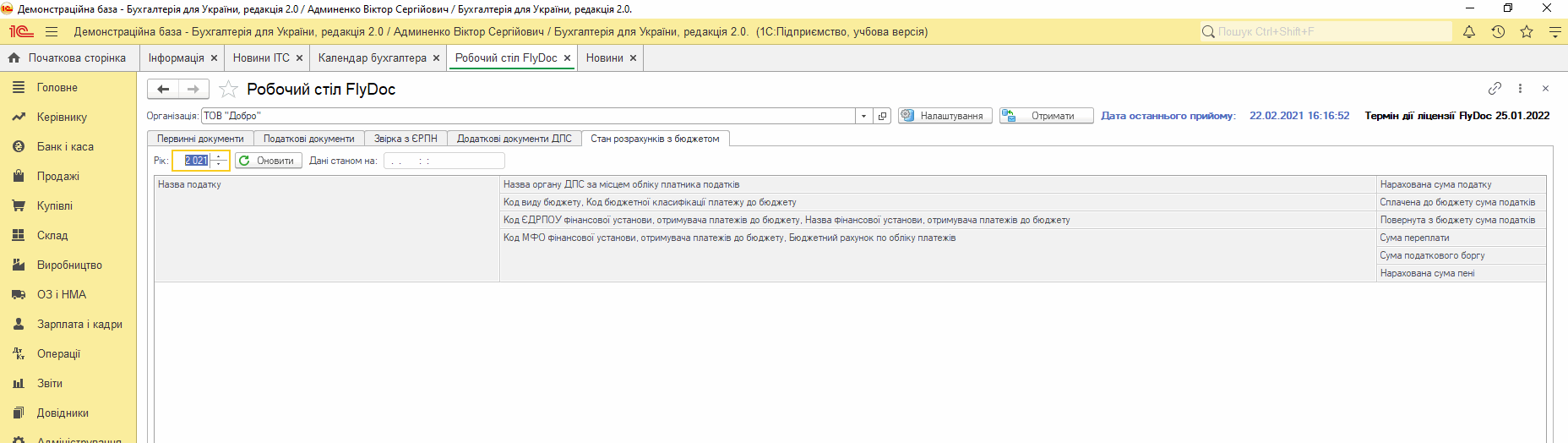Open Зарплата і кадри section
The height and width of the screenshot is (443, 1568).
(68, 325)
